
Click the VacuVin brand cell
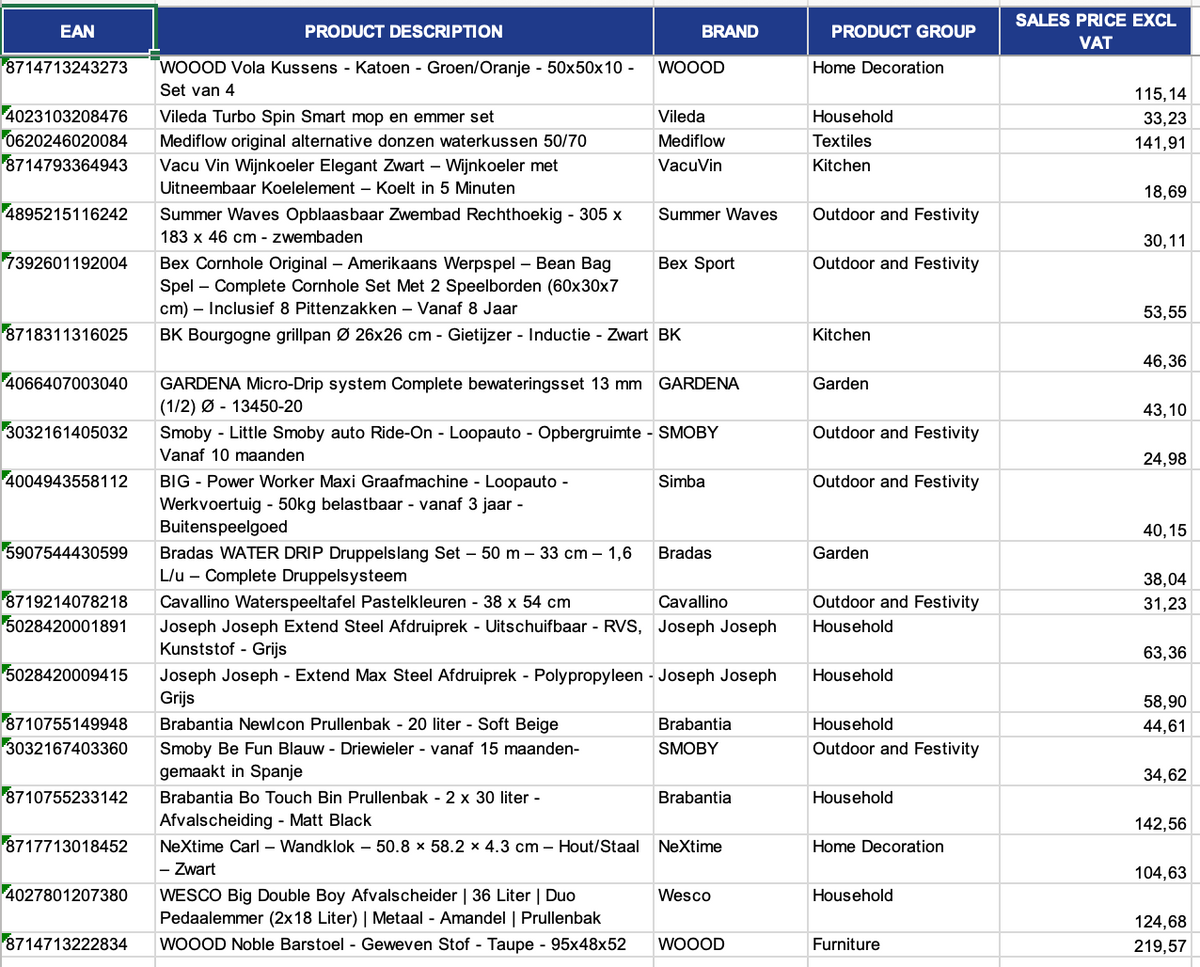click(730, 177)
